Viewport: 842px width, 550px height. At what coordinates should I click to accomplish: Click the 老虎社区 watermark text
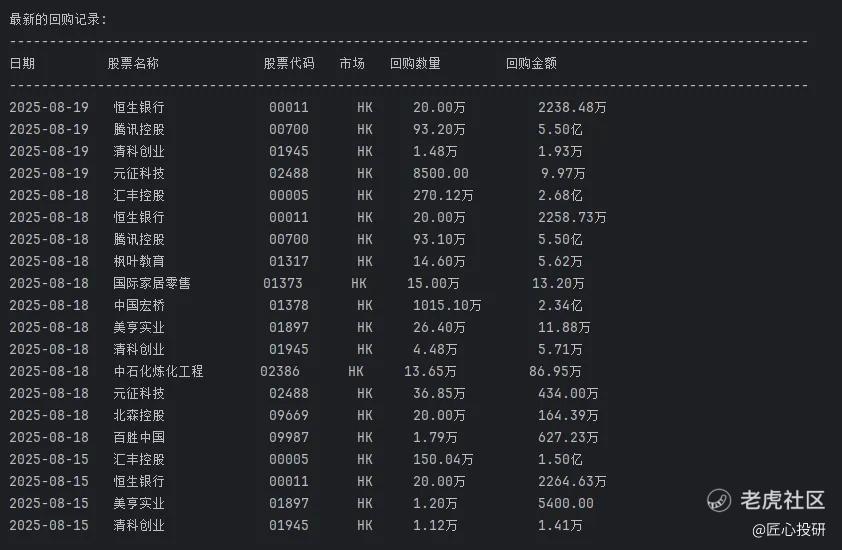pos(782,500)
